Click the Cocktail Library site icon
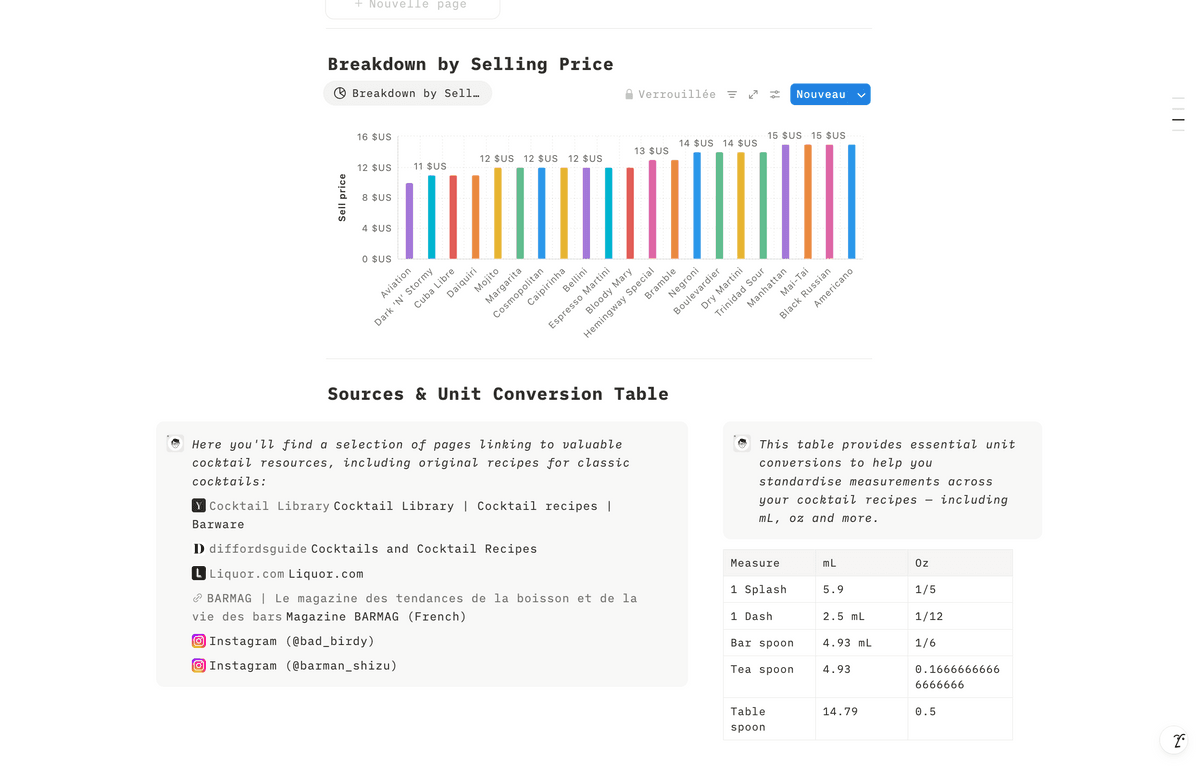This screenshot has height=766, width=1200. point(199,506)
